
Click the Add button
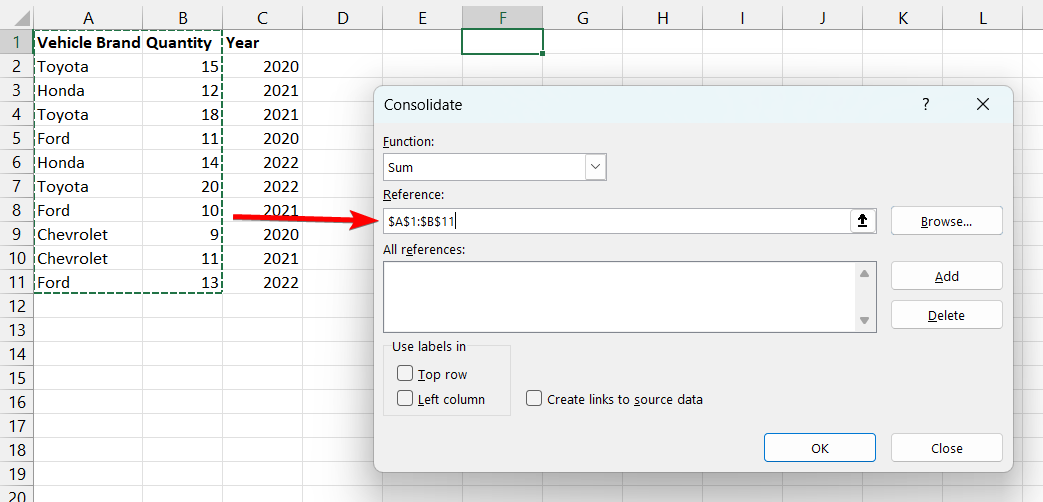(946, 277)
